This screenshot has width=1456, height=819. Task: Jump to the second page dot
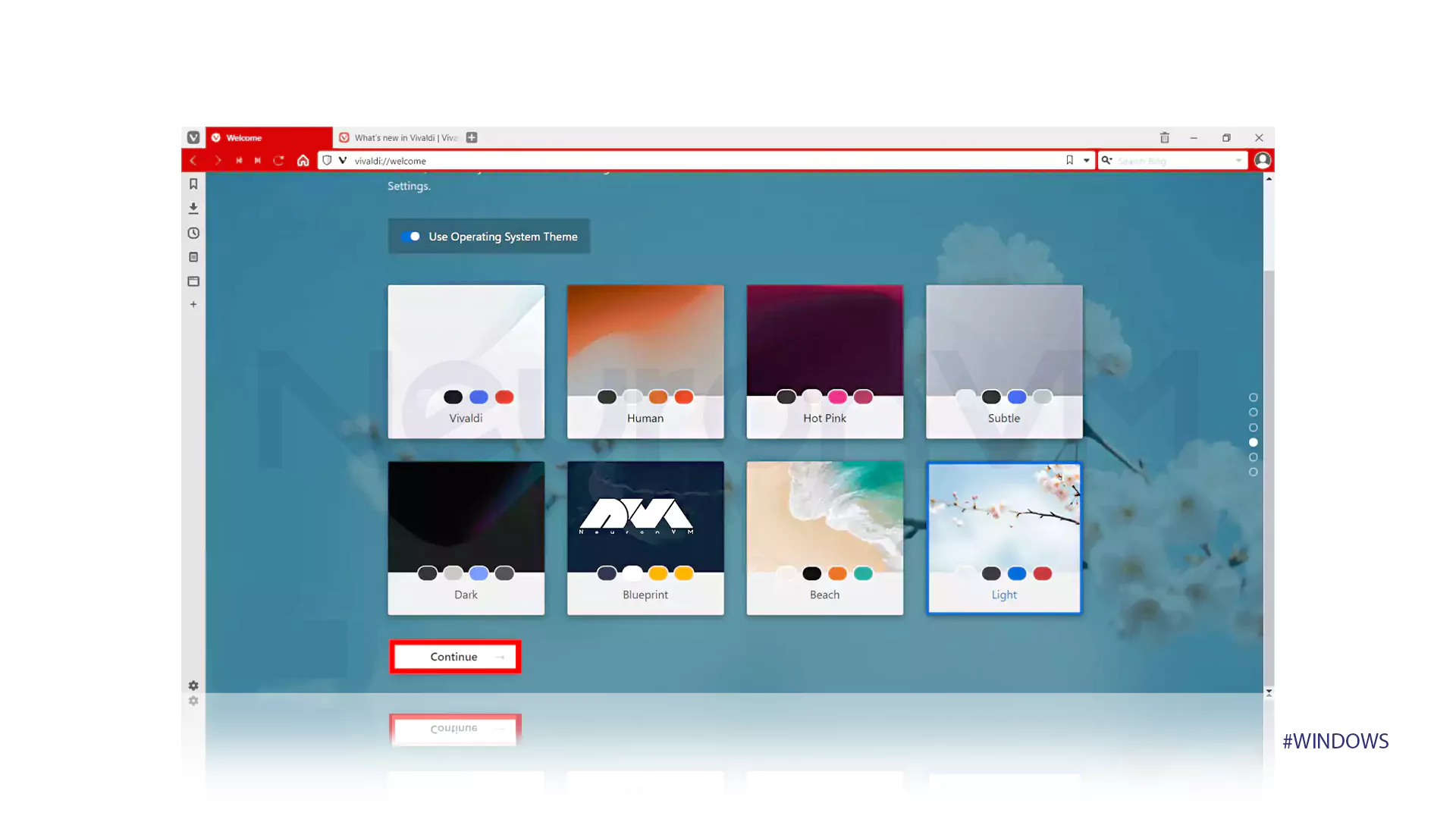[1253, 413]
